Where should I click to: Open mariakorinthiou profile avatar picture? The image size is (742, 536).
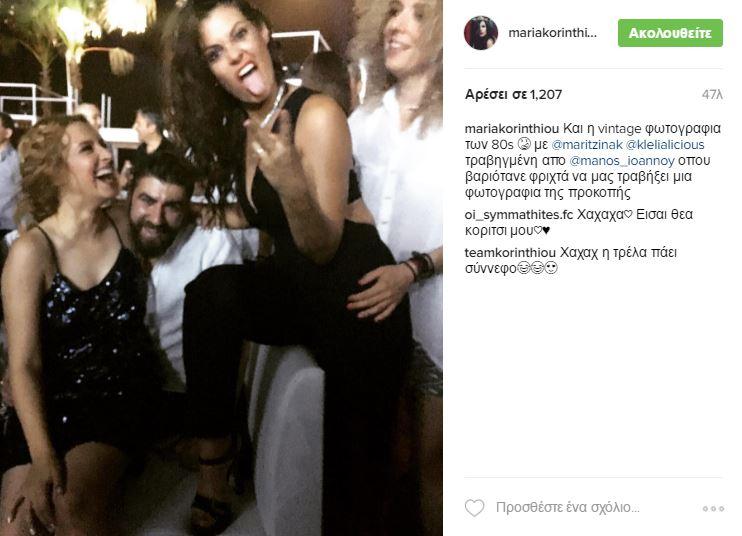pyautogui.click(x=481, y=33)
